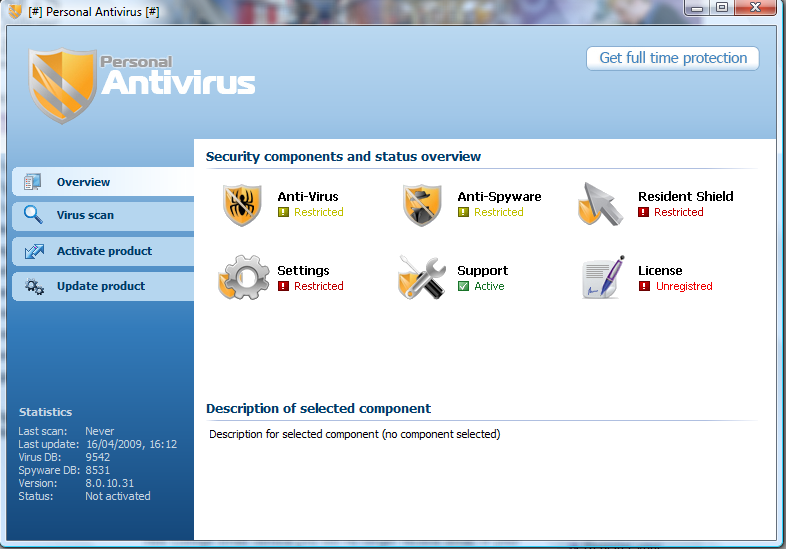
Task: Click the Activate product arrow icon
Action: [34, 251]
